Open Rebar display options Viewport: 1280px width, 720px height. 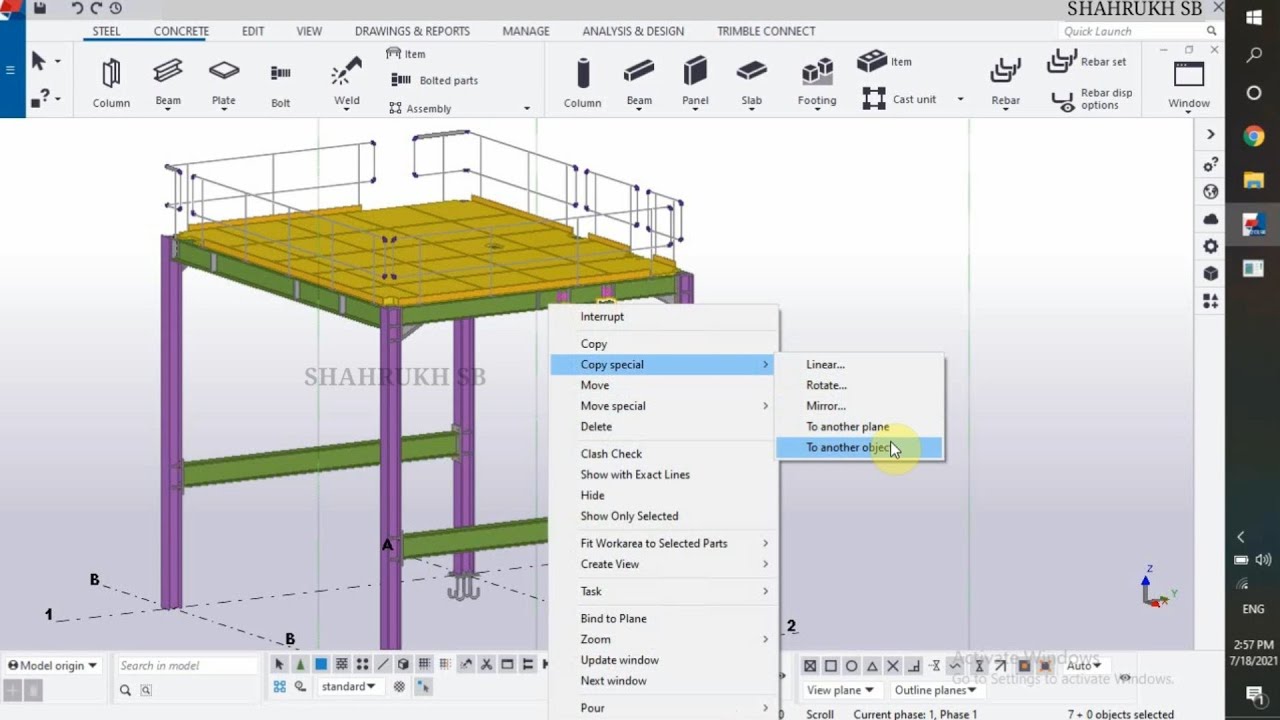[x=1092, y=99]
